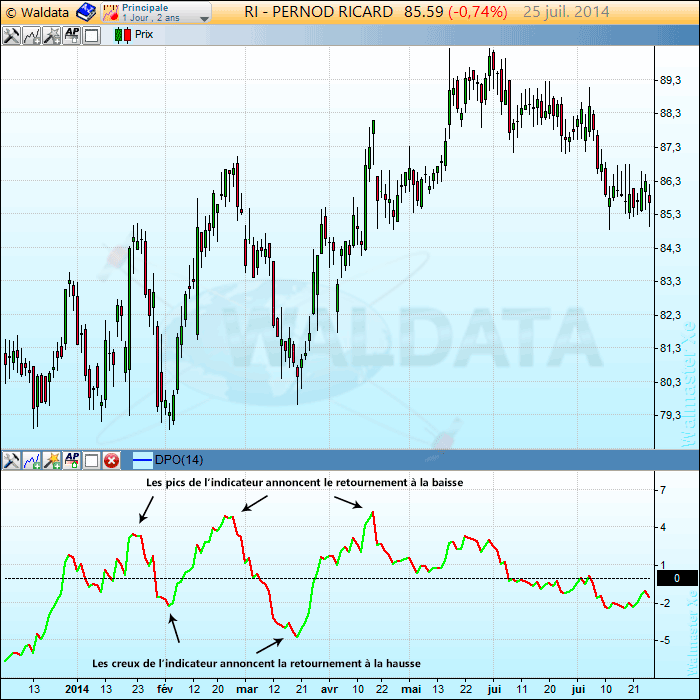Viewport: 700px width, 700px height.
Task: Toggle DPO panel window maximize icon
Action: [92, 460]
